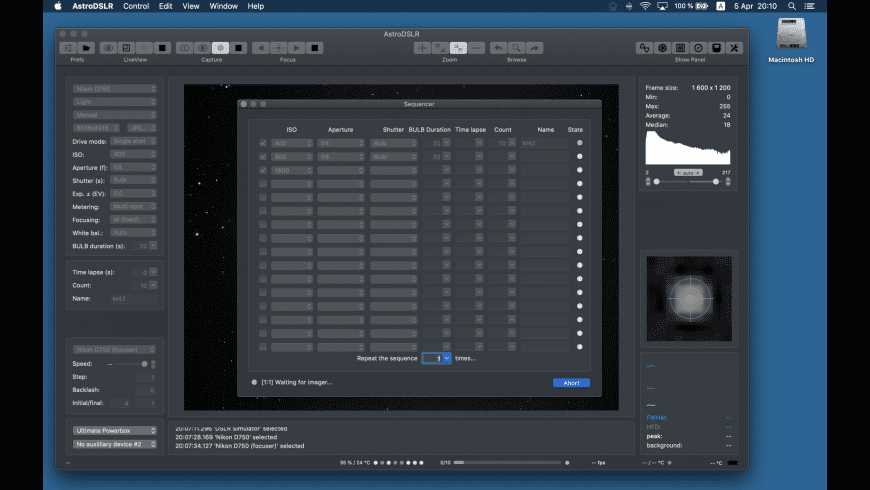Open the Window menu
This screenshot has height=490, width=870.
click(x=224, y=6)
